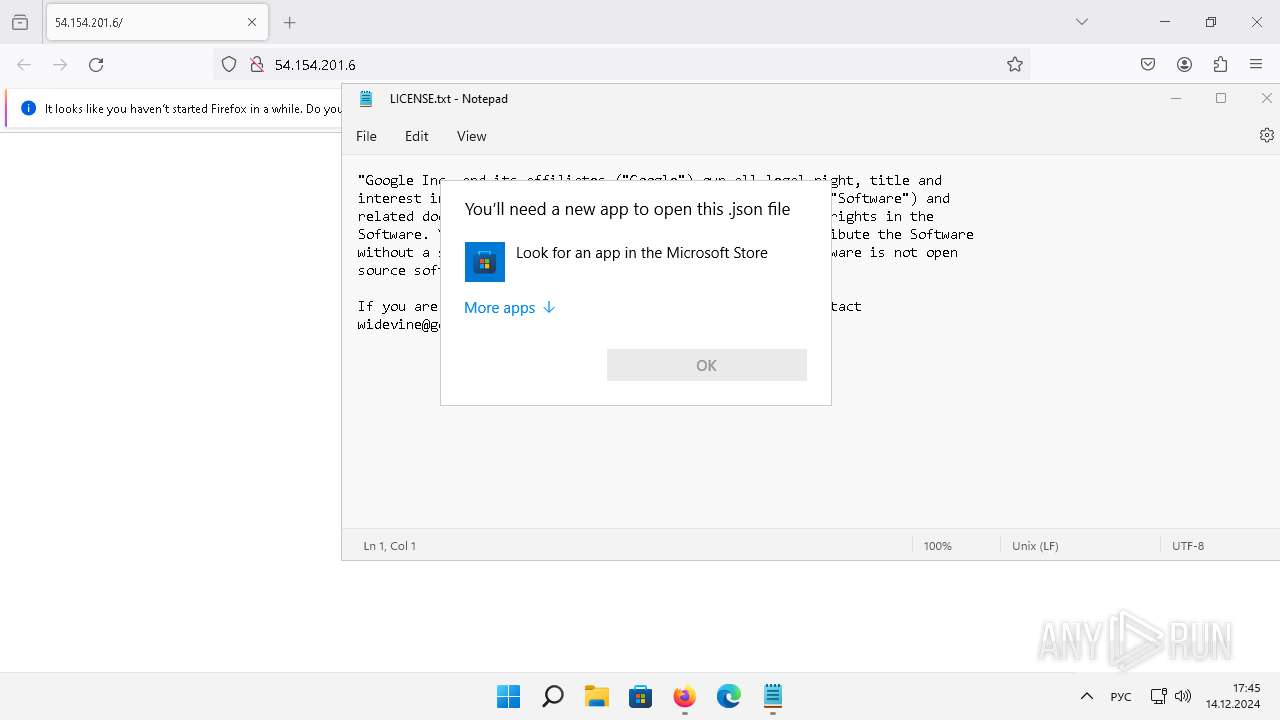Click the Notepad app icon in title bar
This screenshot has height=720, width=1280.
click(367, 99)
